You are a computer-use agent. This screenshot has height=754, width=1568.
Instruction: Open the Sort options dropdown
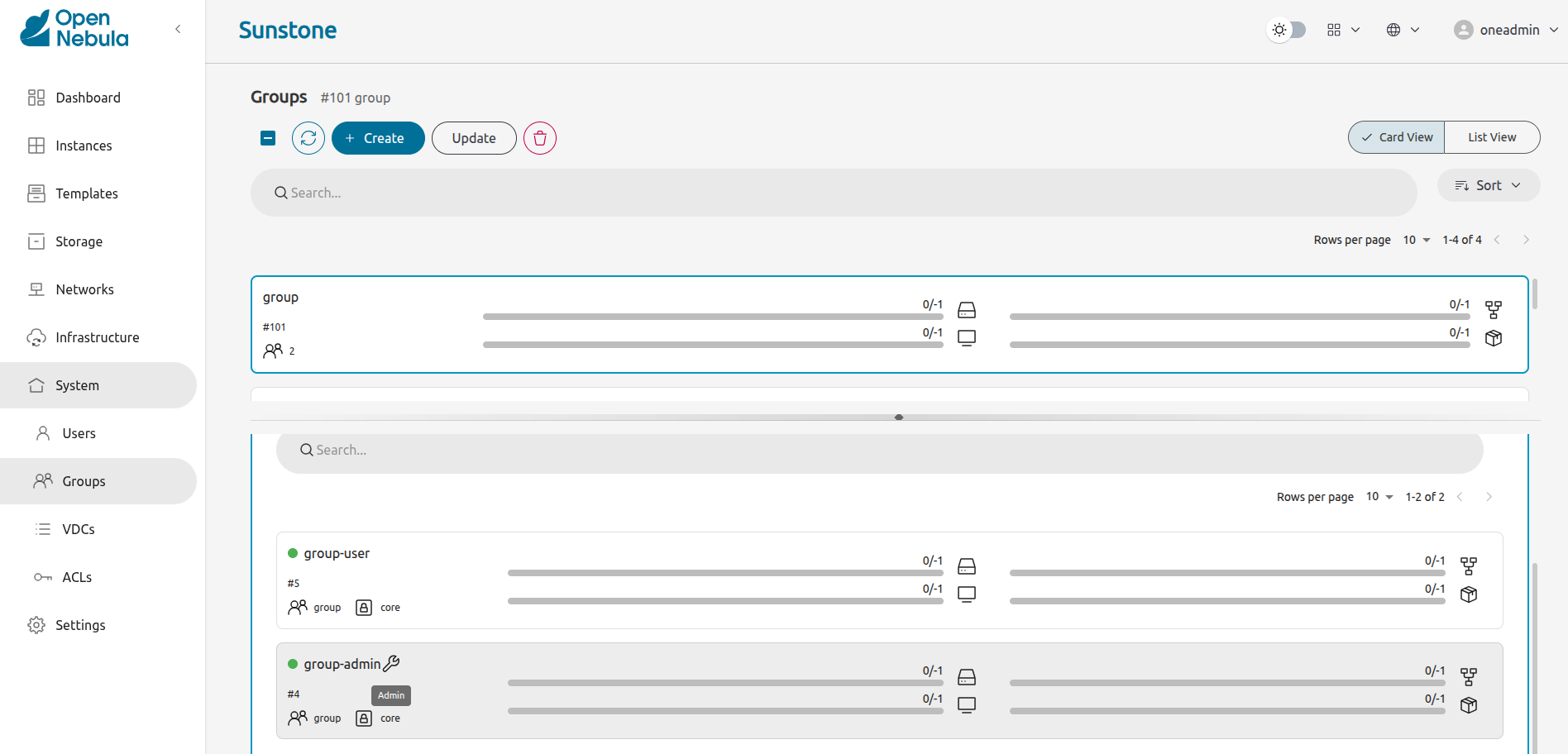tap(1488, 185)
